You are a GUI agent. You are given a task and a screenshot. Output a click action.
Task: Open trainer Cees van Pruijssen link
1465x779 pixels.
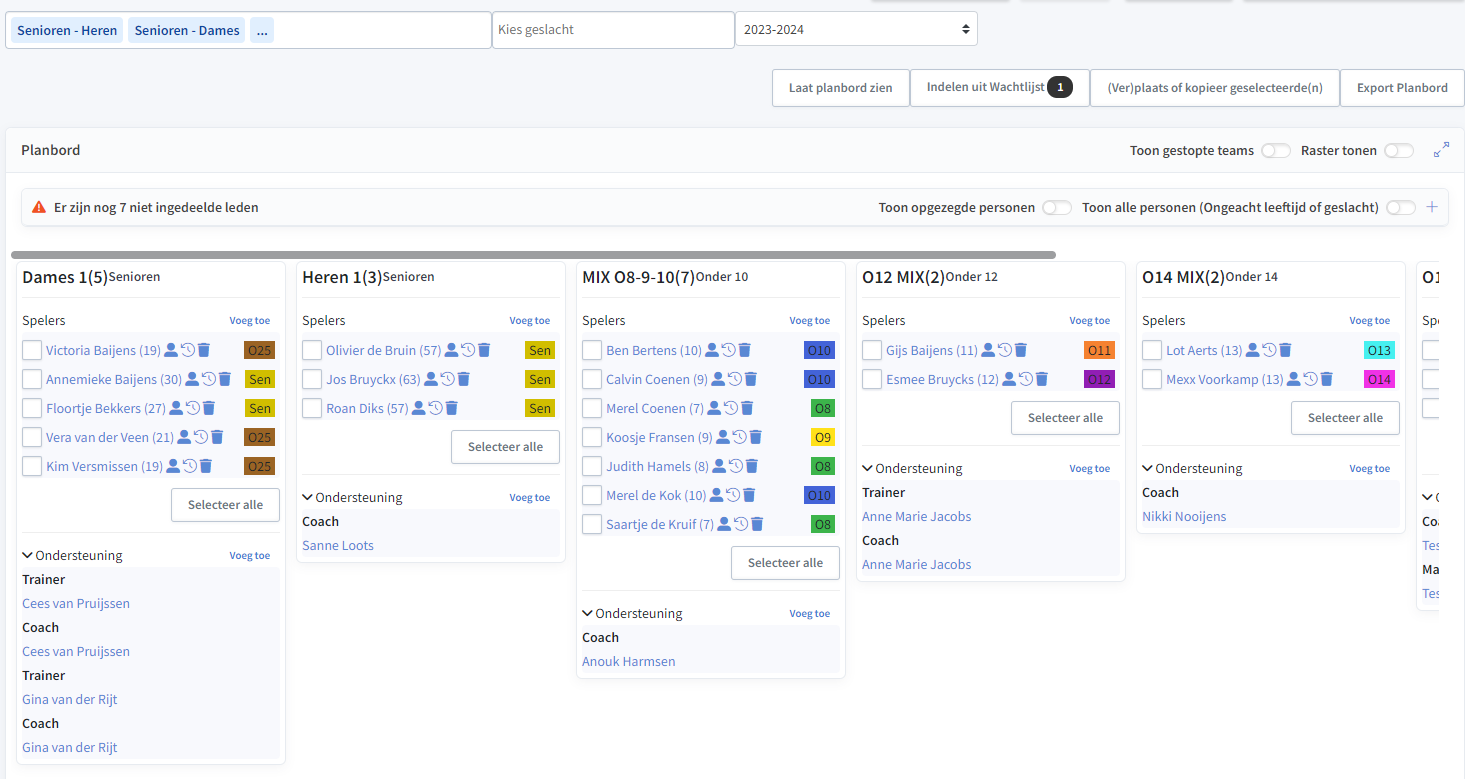[x=76, y=603]
